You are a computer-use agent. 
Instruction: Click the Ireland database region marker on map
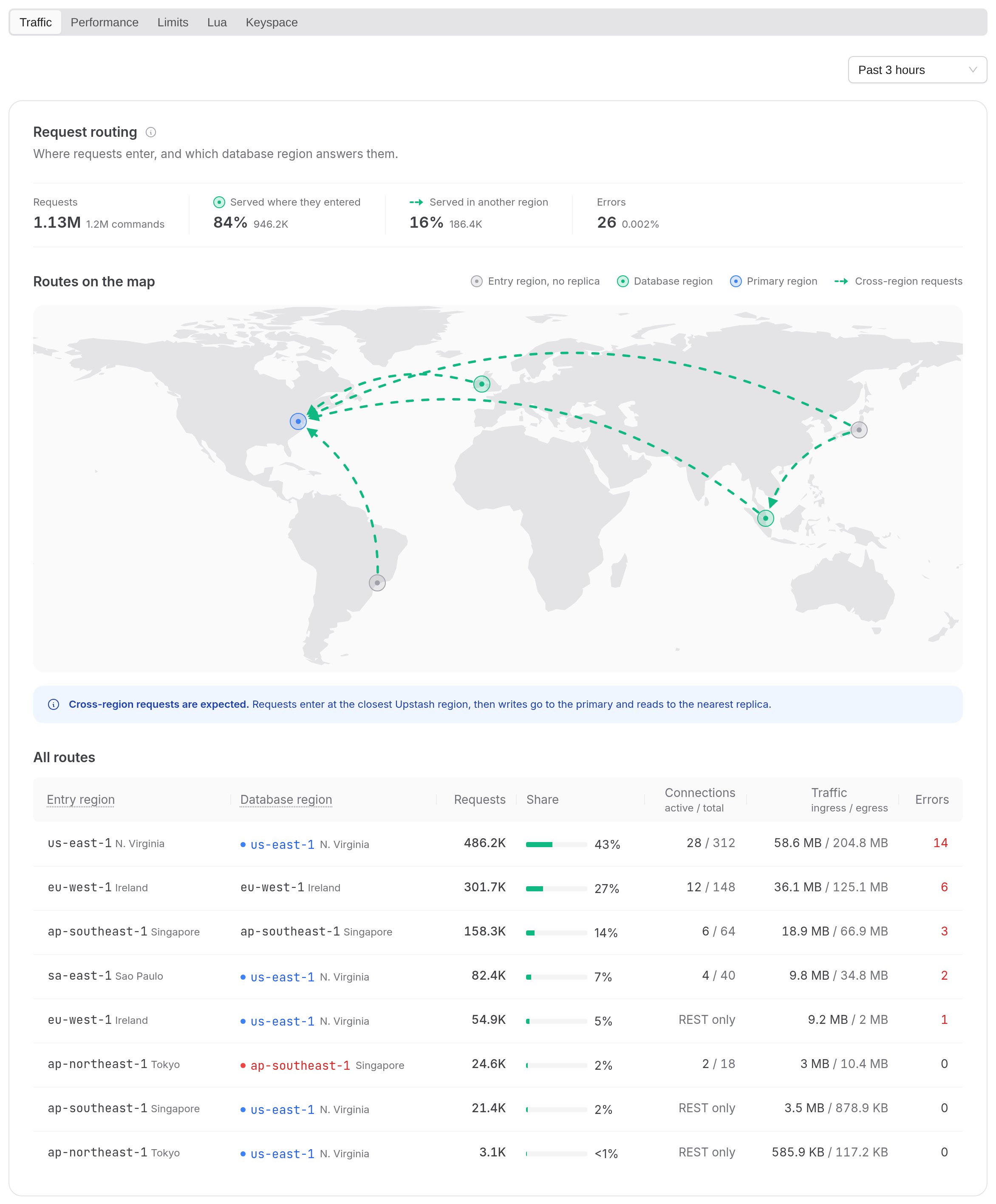point(482,384)
